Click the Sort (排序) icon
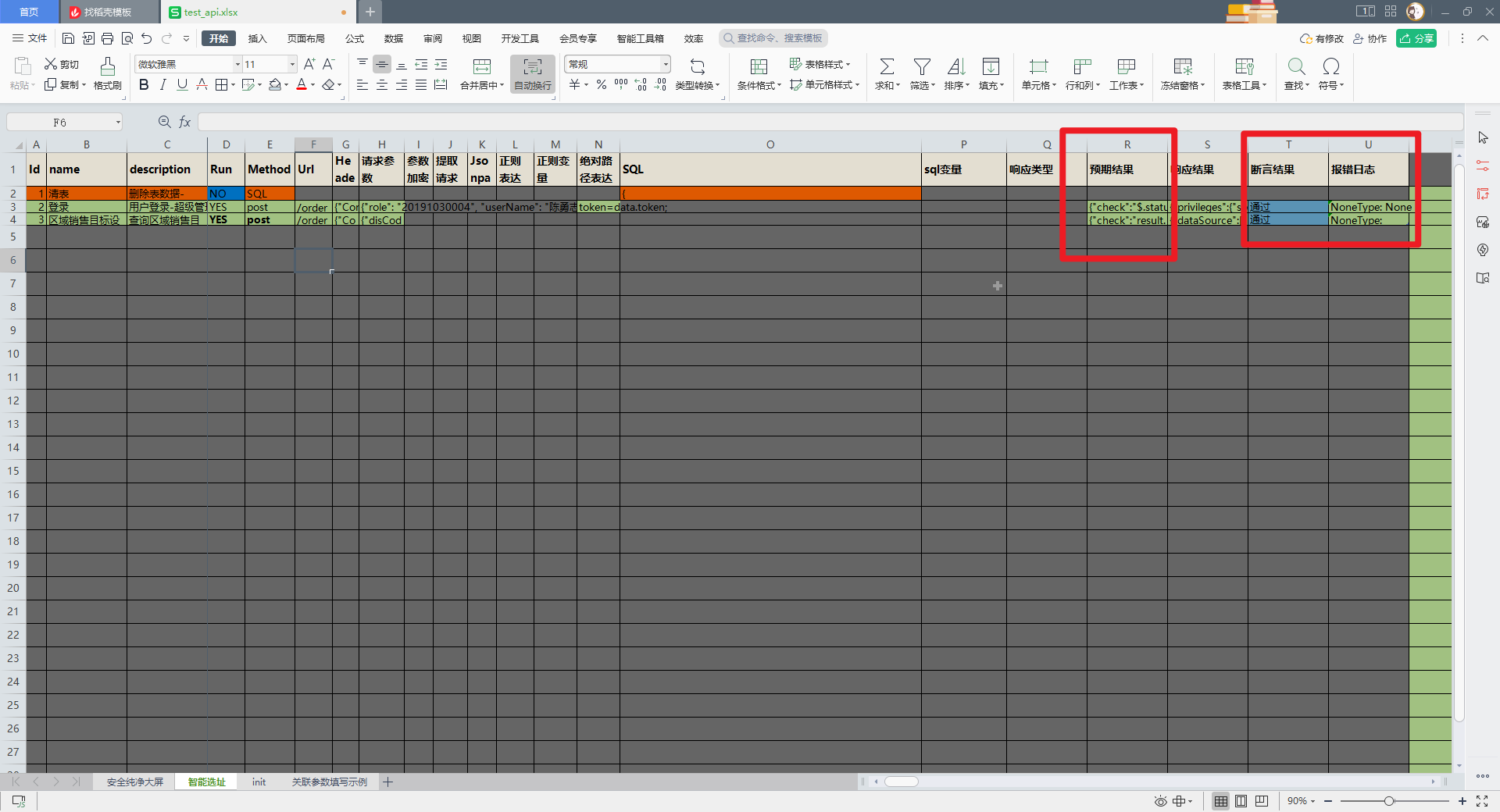The height and width of the screenshot is (812, 1500). pos(956,66)
